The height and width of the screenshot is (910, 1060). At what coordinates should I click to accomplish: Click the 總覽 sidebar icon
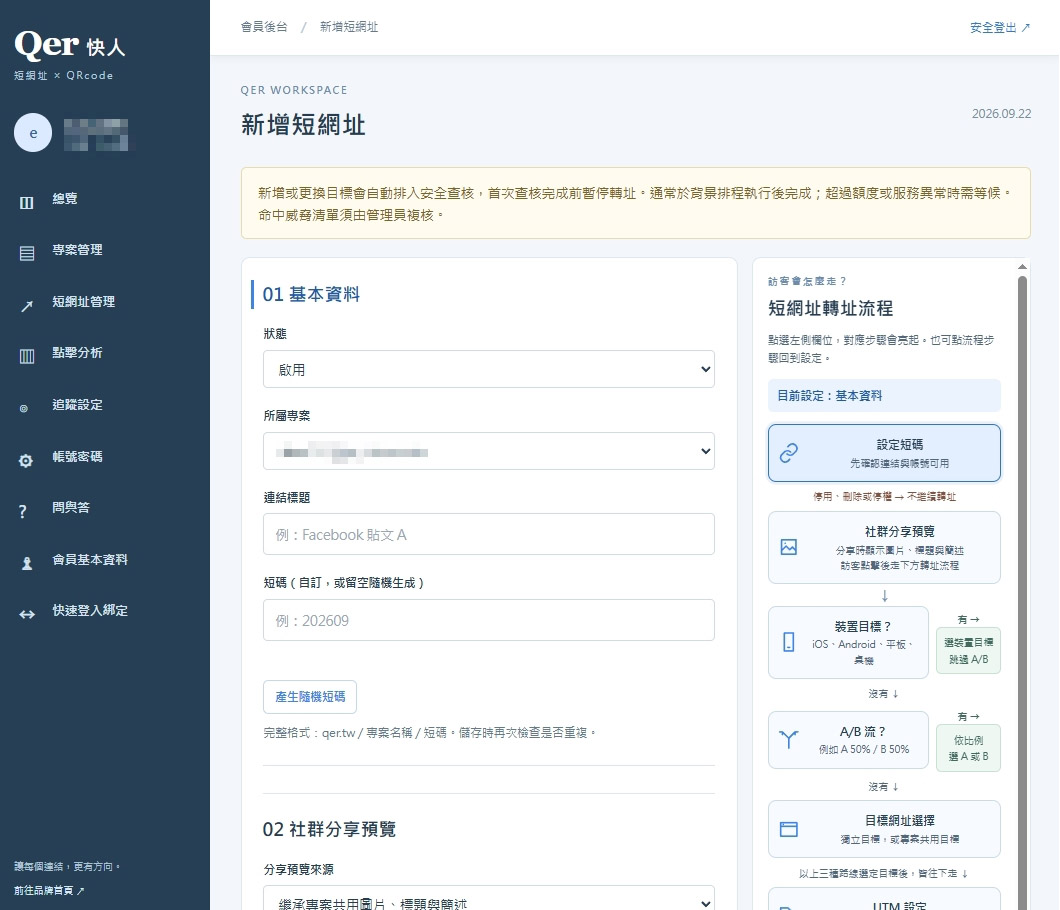pos(26,203)
